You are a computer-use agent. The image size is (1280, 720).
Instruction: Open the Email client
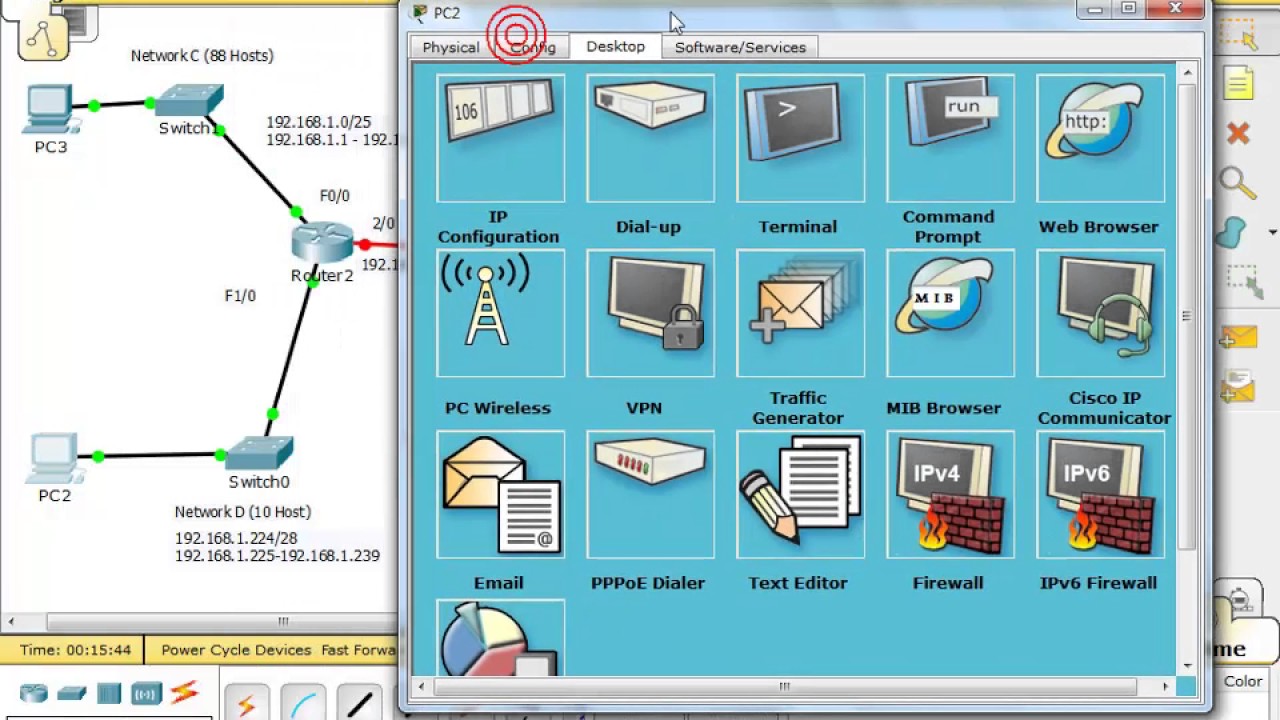coord(500,494)
